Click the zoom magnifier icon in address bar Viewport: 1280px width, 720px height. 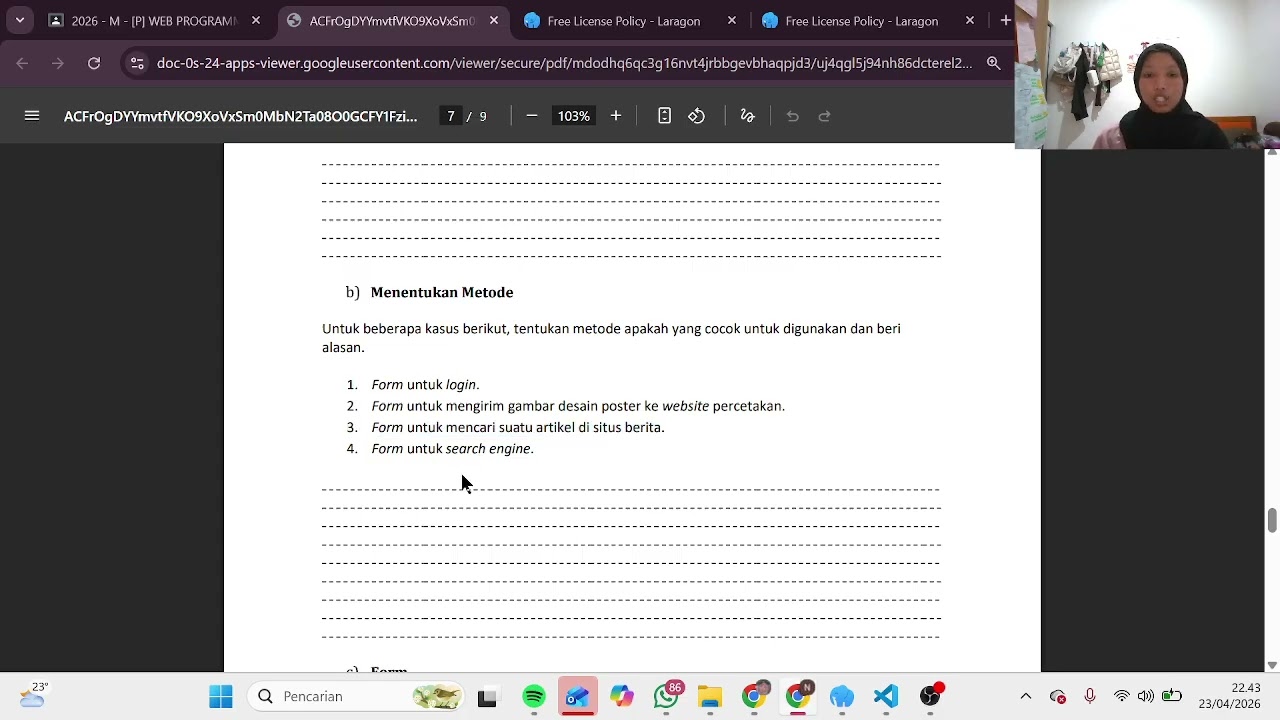993,63
